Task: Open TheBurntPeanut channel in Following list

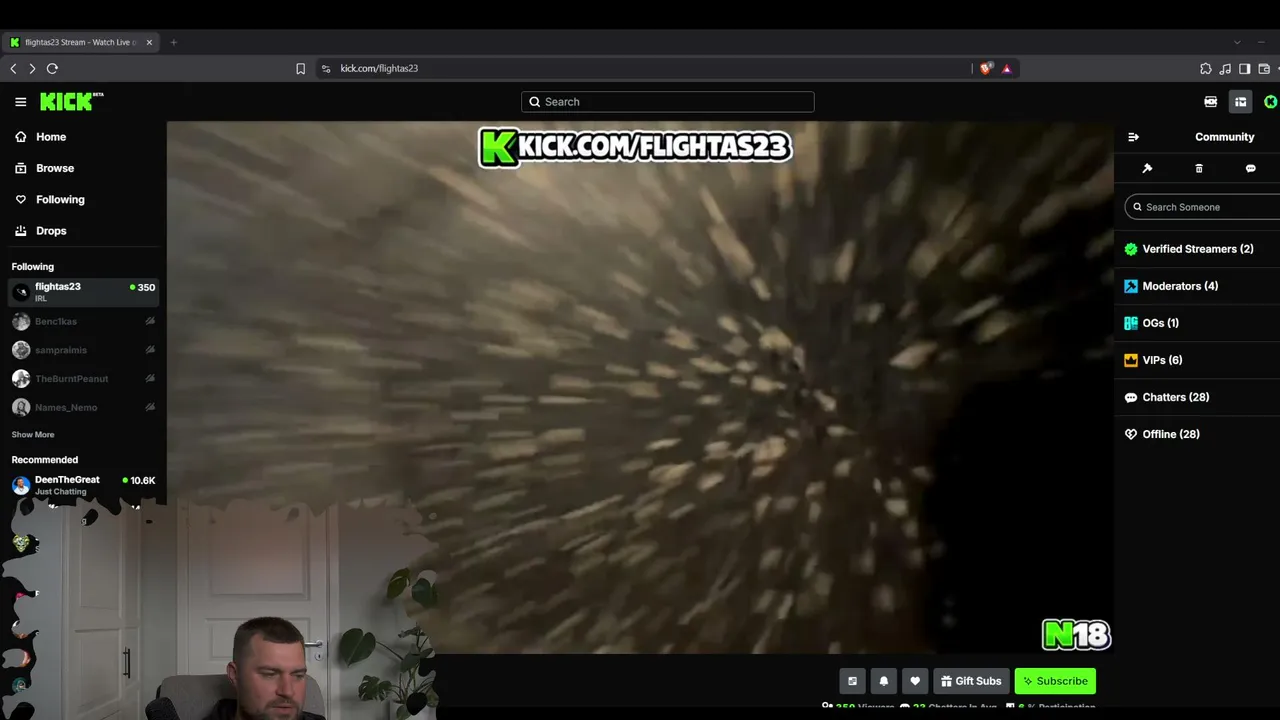Action: [x=83, y=379]
